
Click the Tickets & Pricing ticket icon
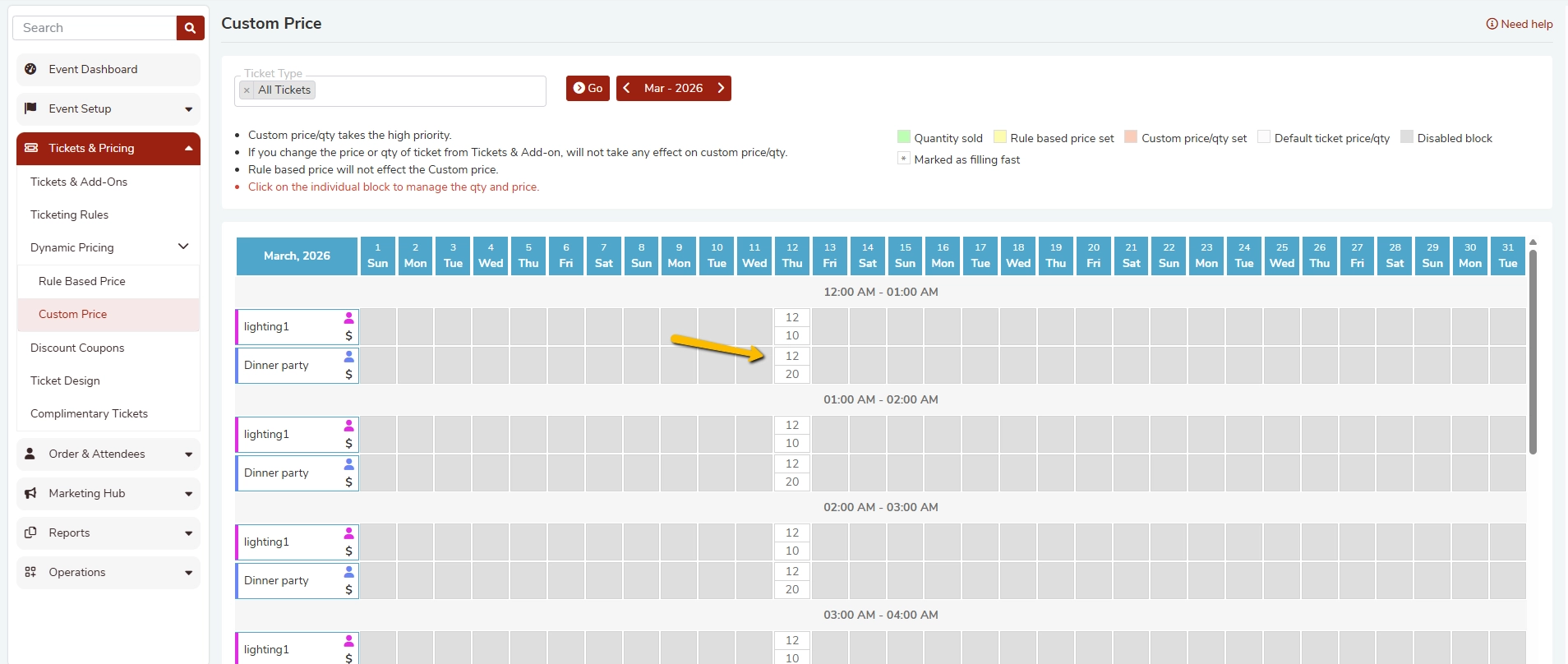click(31, 148)
